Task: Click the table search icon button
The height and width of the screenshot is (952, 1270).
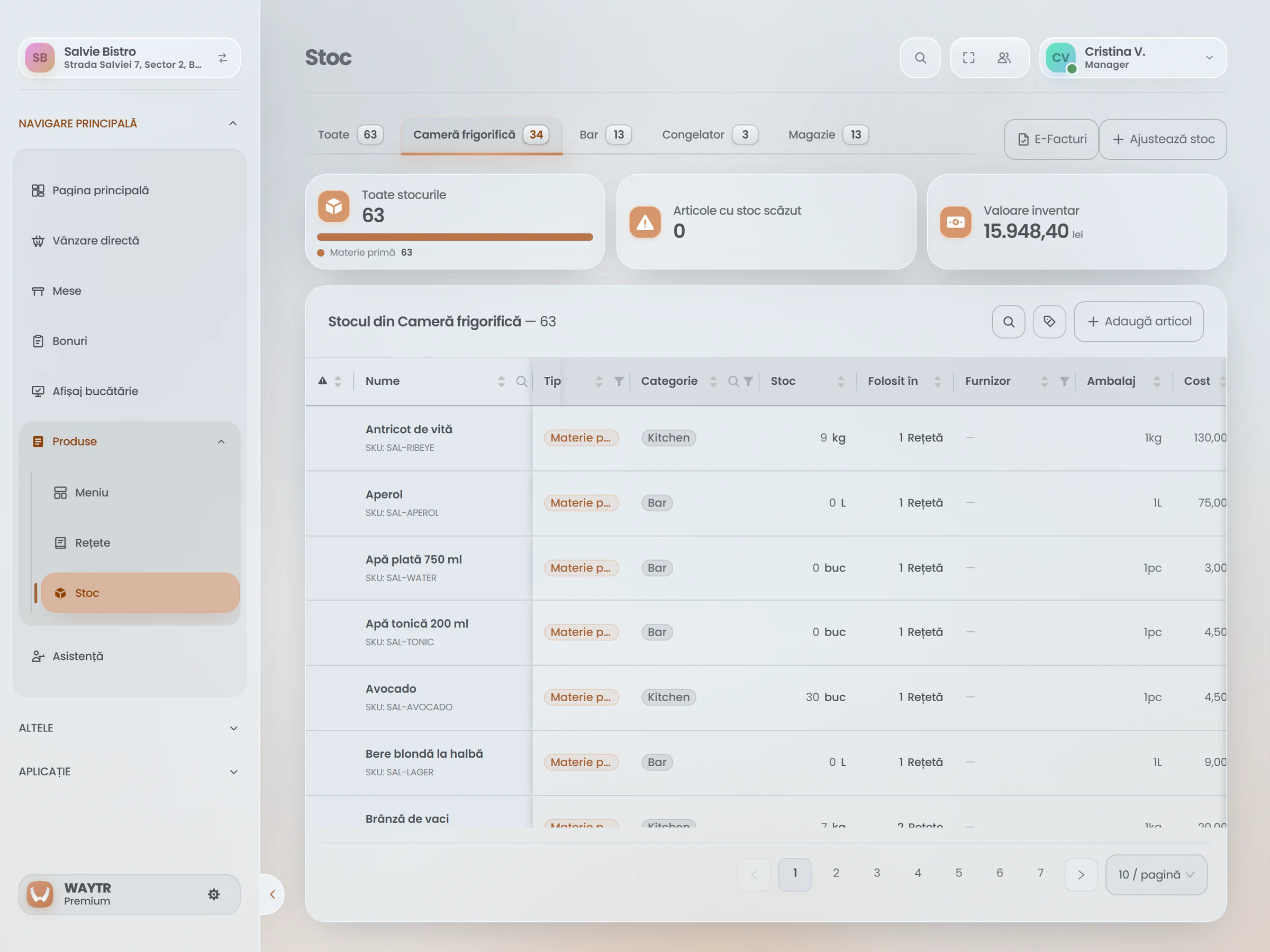Action: 1008,322
